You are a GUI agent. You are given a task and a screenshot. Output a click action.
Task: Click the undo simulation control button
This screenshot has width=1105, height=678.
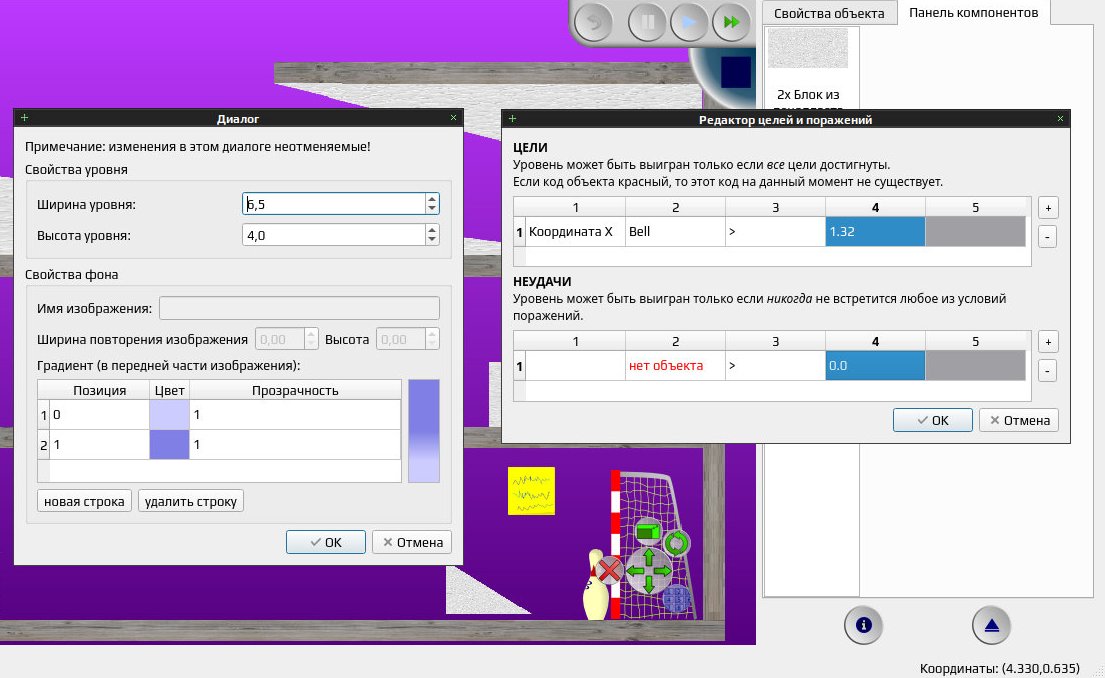[x=593, y=23]
